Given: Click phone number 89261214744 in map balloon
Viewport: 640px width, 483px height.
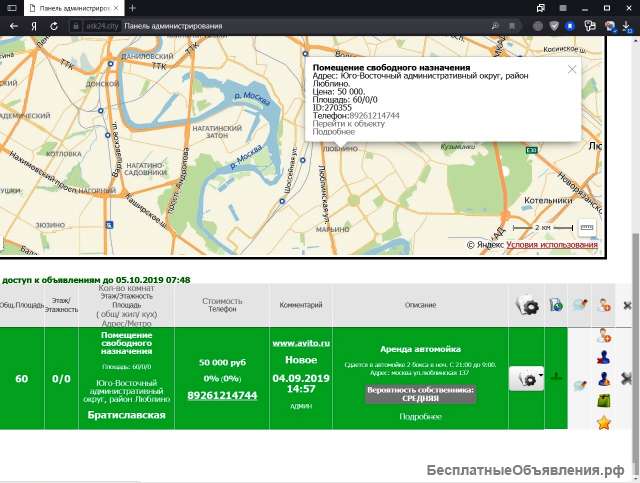Looking at the screenshot, I should (374, 116).
